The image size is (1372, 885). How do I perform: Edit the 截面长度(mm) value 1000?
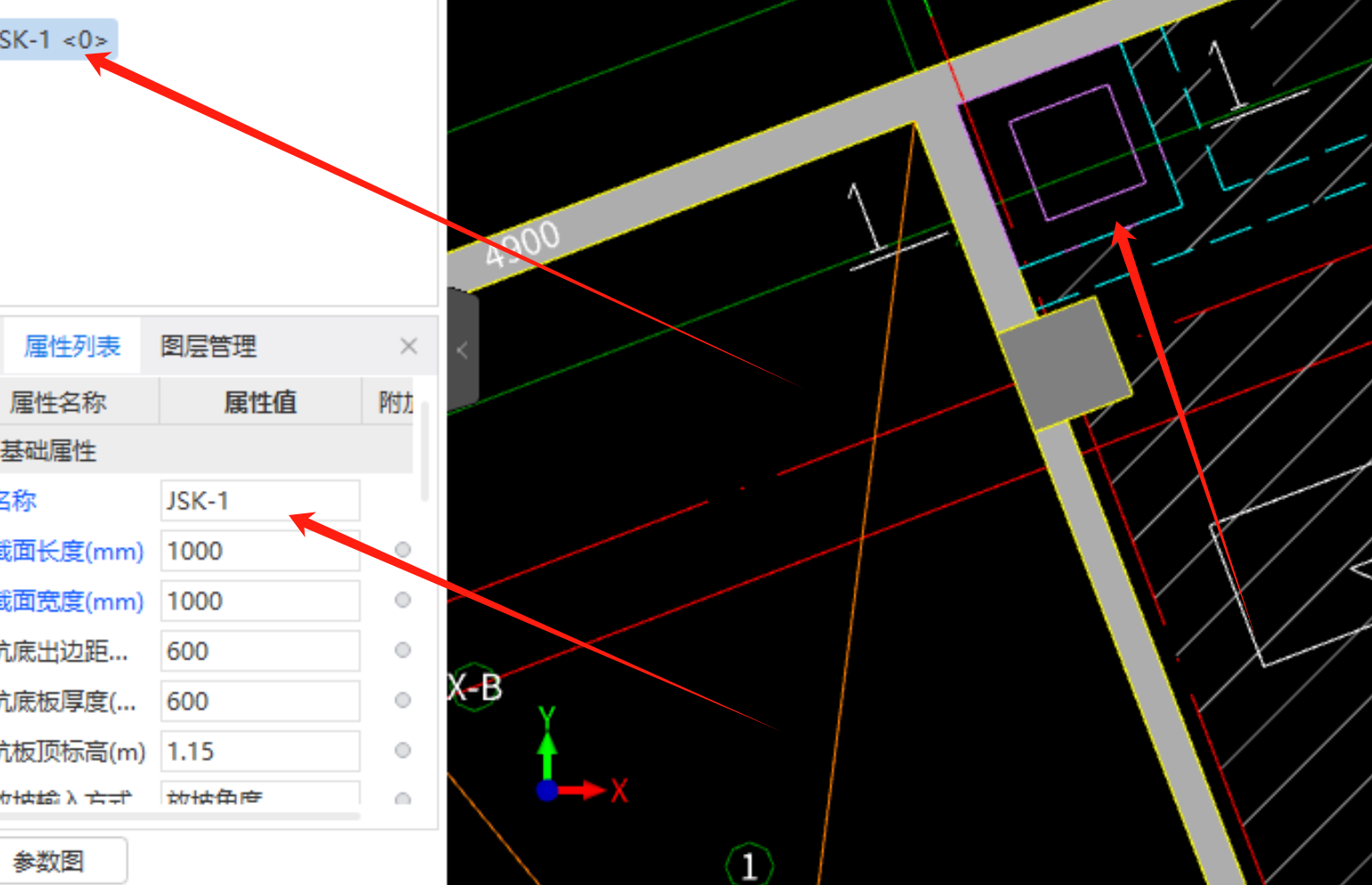(260, 551)
